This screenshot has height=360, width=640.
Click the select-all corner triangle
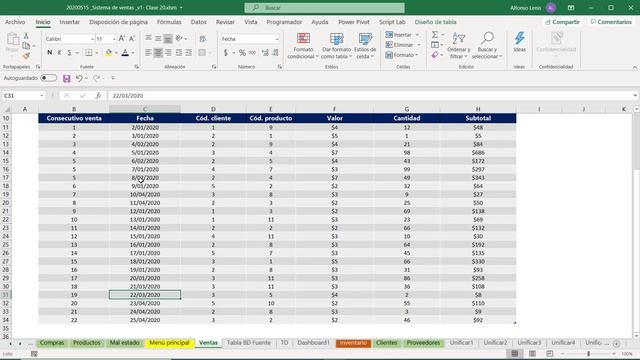coord(7,109)
